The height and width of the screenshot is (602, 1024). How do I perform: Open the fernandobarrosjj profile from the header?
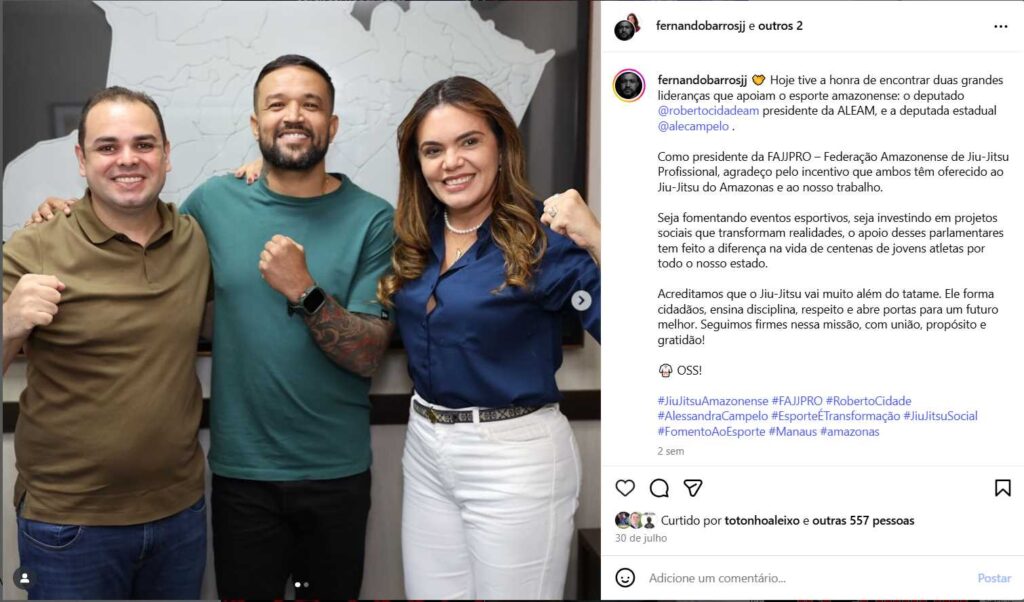(700, 26)
